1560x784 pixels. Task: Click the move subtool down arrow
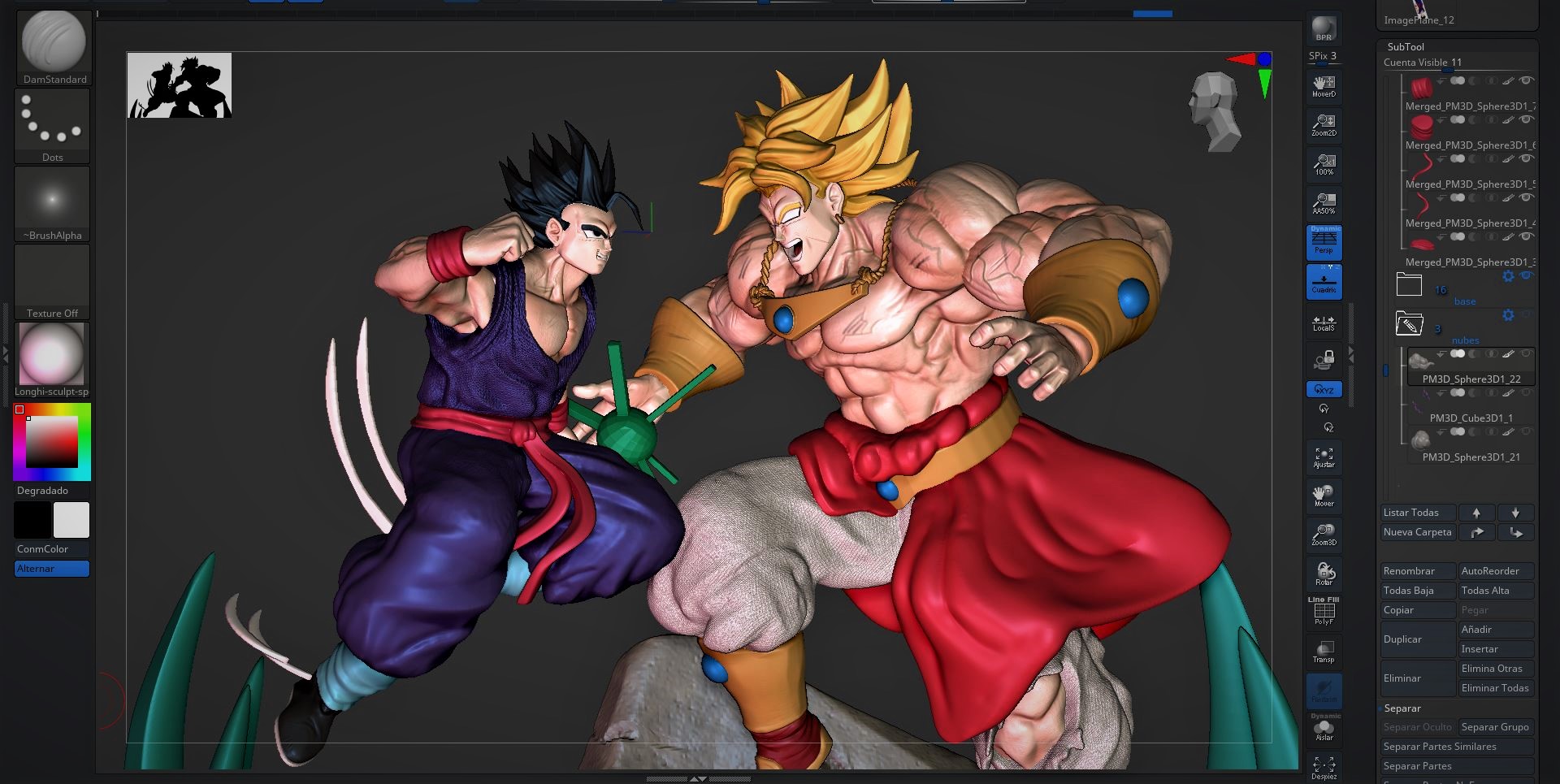(1515, 513)
